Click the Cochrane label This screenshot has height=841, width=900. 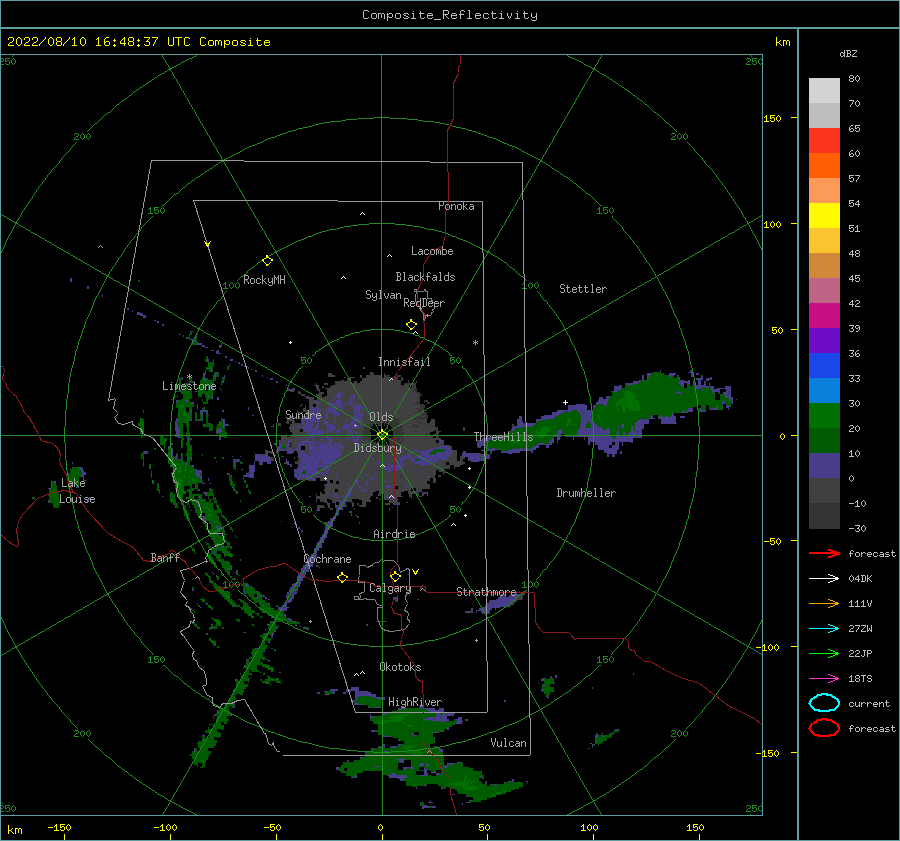tap(327, 559)
